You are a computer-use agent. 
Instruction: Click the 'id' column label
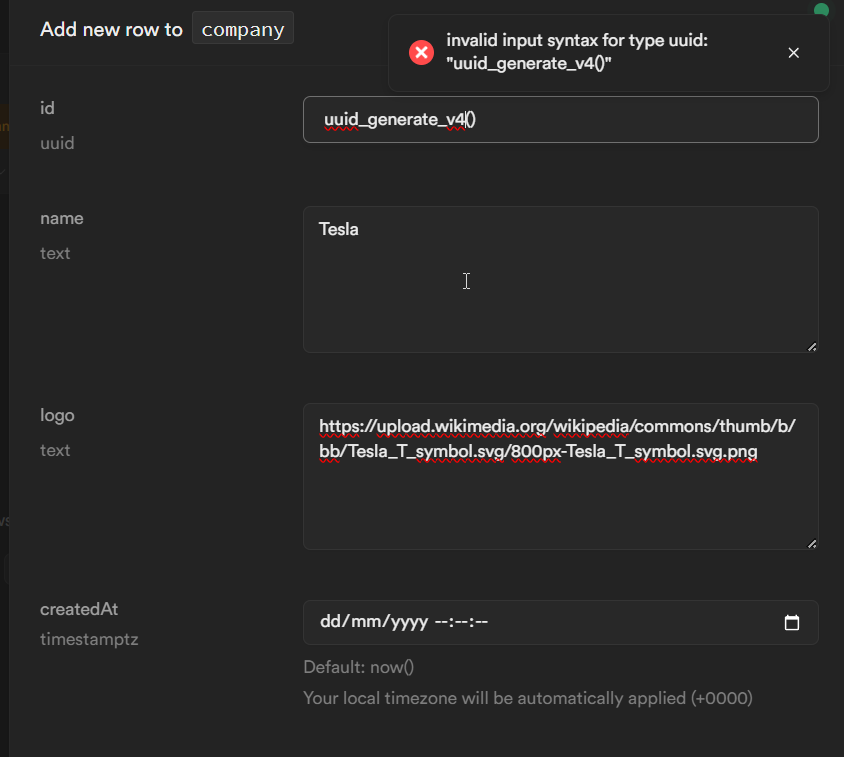(x=47, y=108)
